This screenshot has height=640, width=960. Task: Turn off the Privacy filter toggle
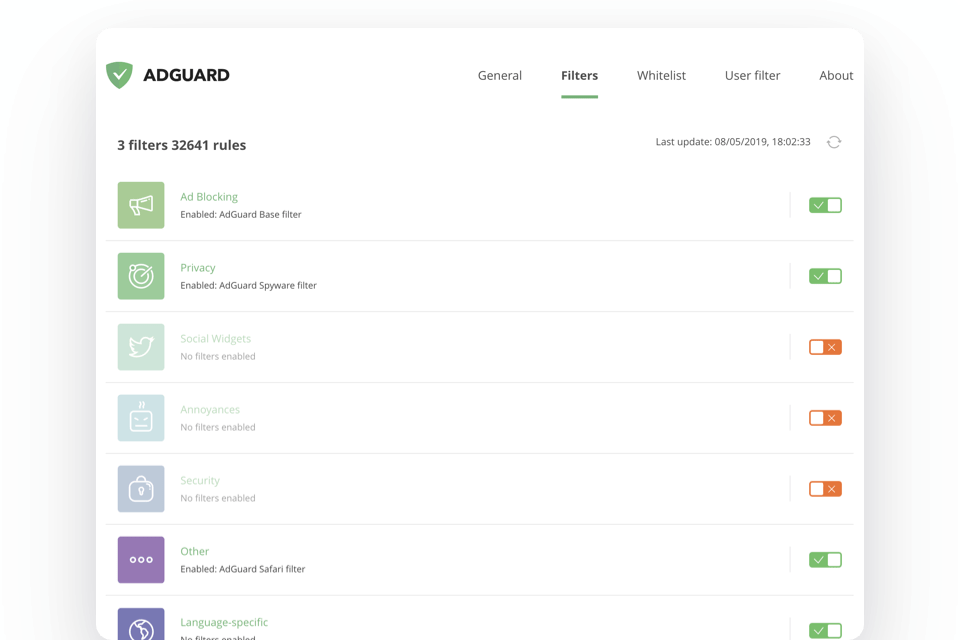[x=825, y=276]
